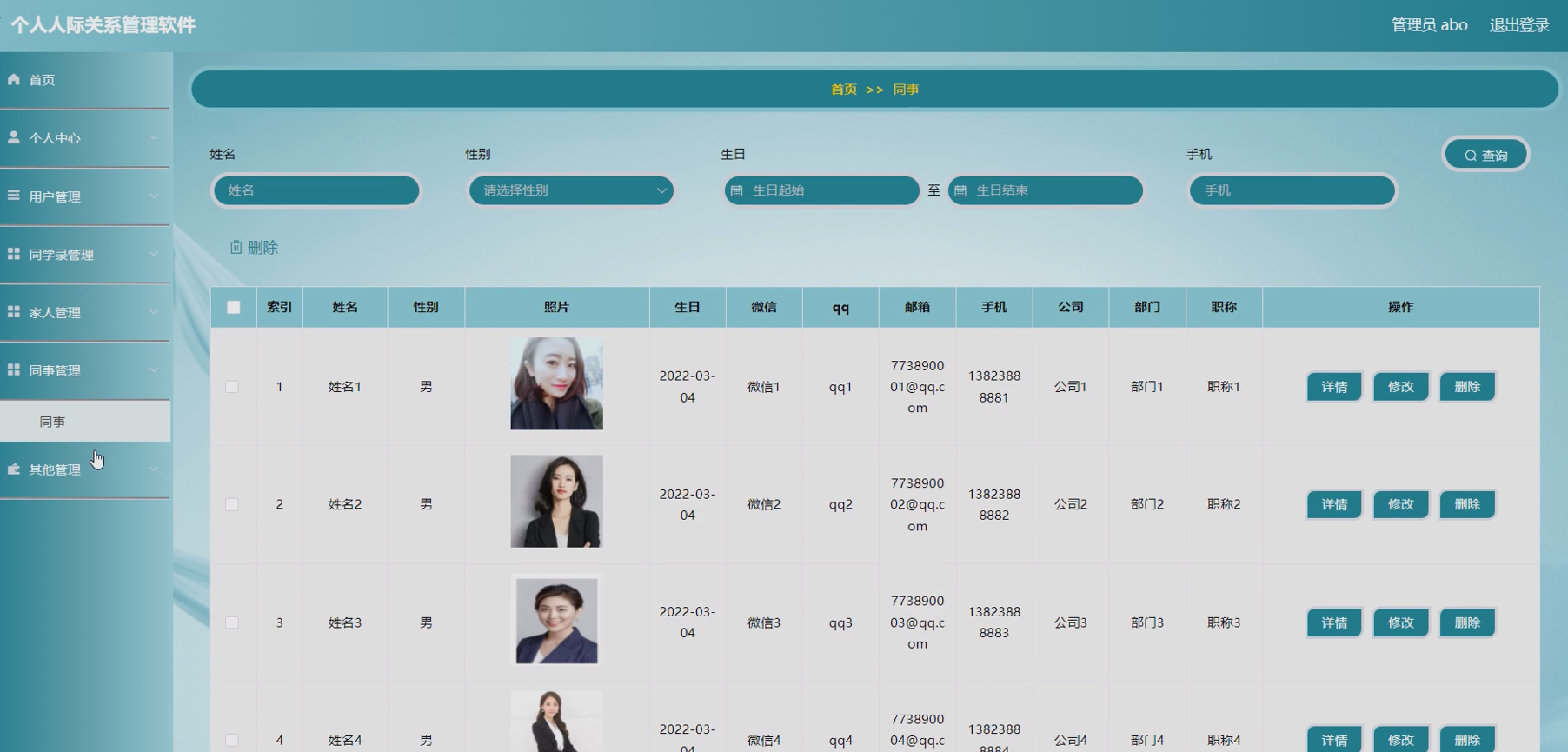
Task: Click 详情 for 姓名3
Action: coord(1334,622)
